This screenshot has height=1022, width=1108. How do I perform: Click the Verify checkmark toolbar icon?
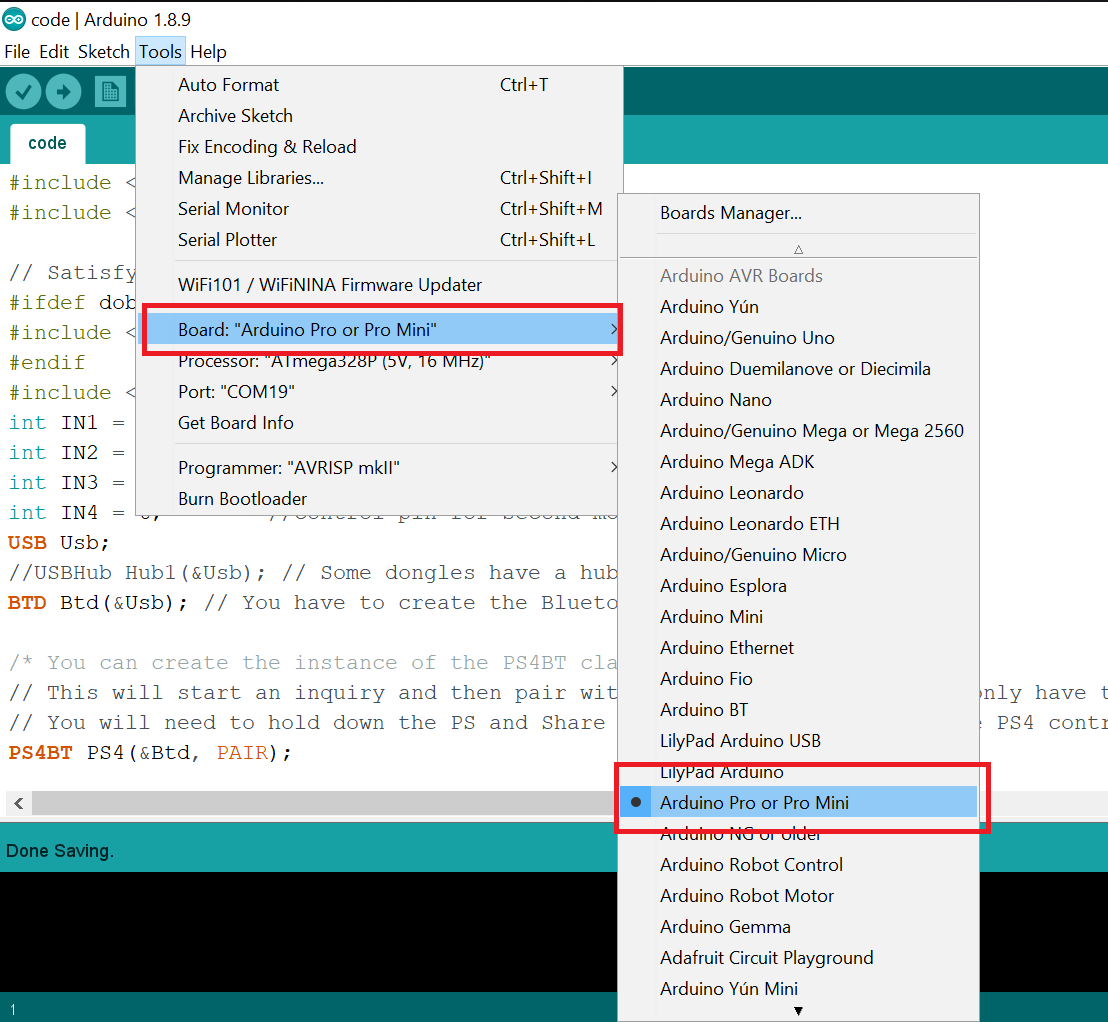coord(23,92)
